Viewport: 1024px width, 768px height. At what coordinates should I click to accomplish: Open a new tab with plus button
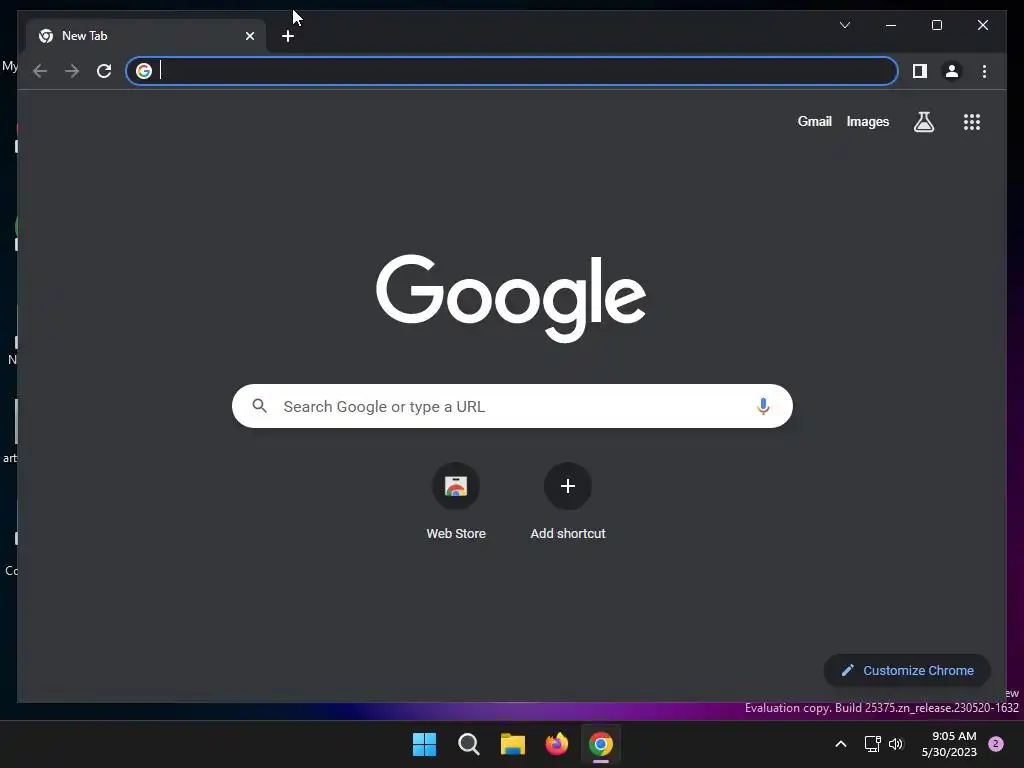click(288, 36)
